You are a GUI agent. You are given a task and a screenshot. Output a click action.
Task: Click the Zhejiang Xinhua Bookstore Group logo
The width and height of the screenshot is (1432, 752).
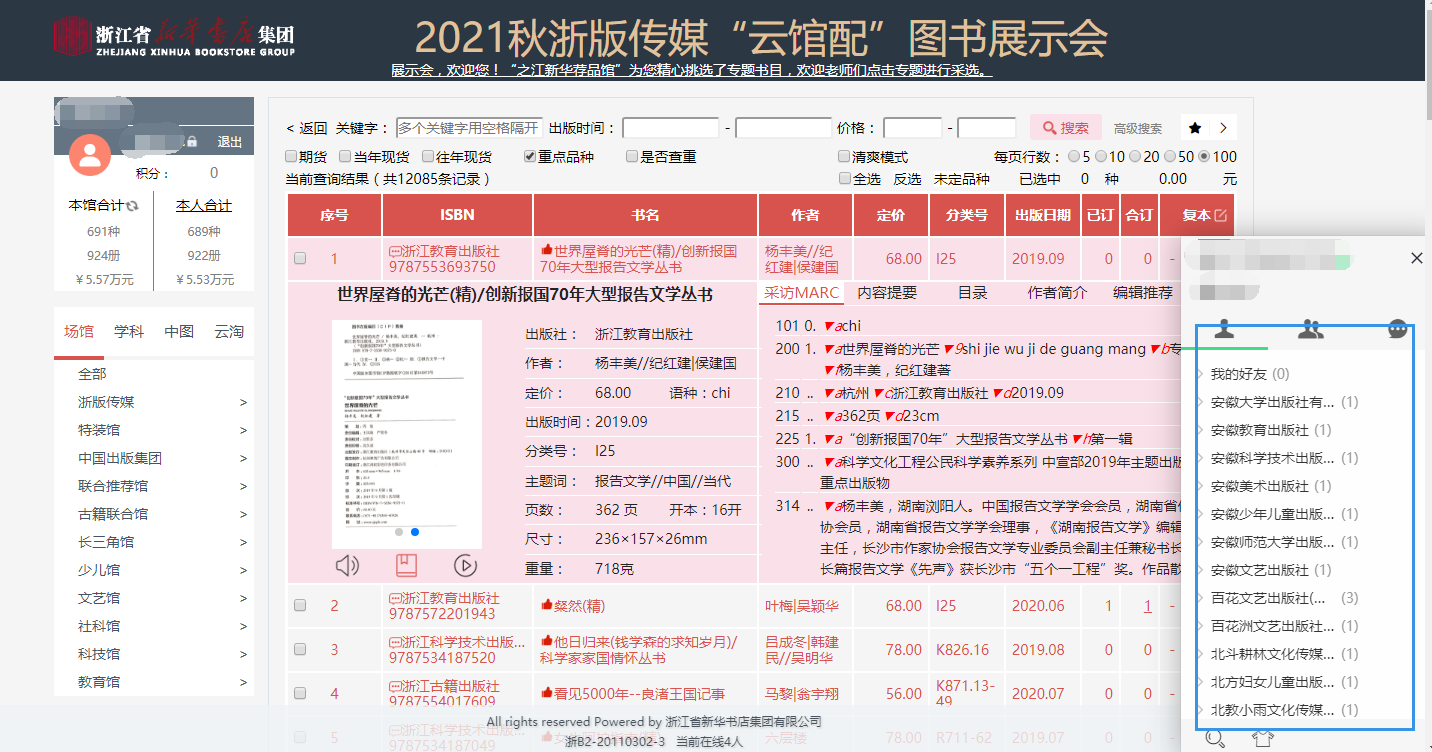click(175, 38)
